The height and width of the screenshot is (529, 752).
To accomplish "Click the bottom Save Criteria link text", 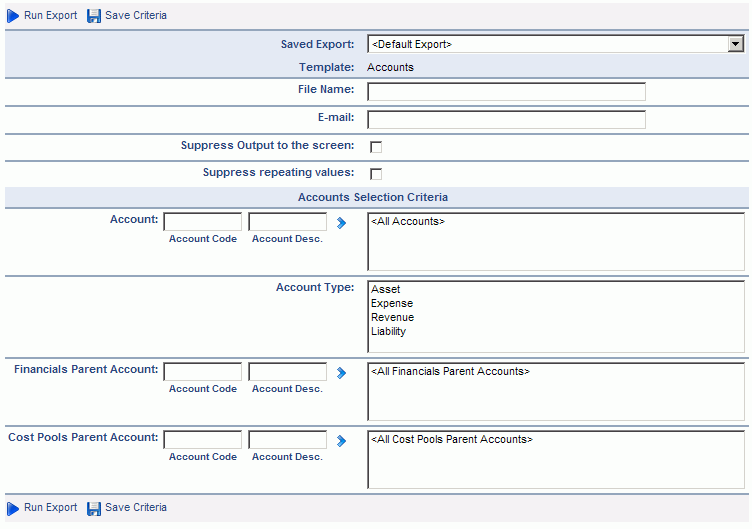I will (x=136, y=507).
